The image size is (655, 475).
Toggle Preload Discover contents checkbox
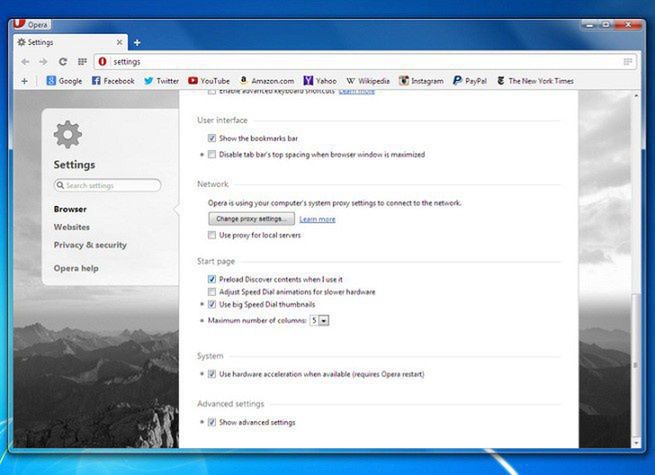tap(212, 279)
